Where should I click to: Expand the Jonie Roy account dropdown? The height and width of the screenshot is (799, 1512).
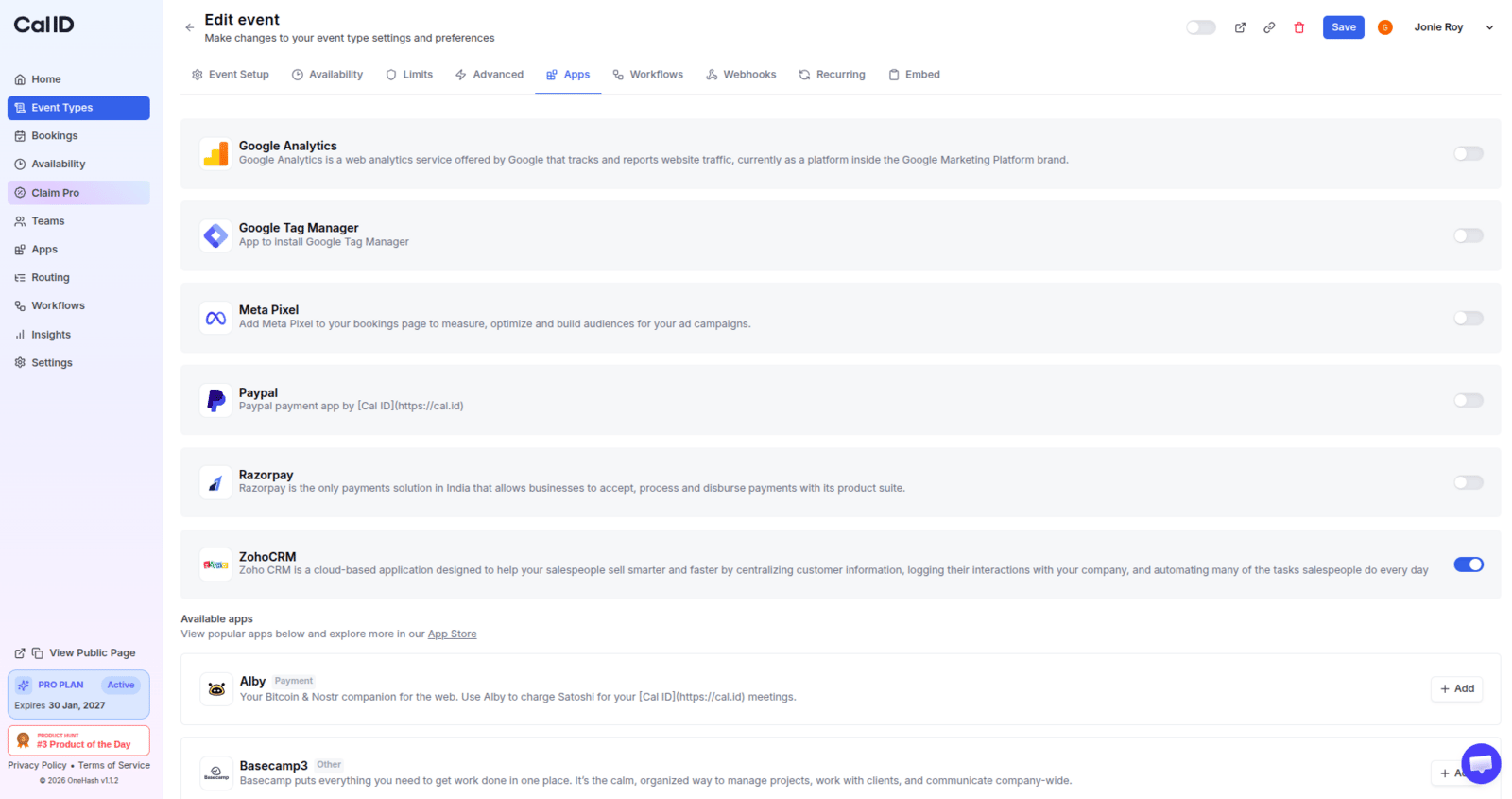pyautogui.click(x=1489, y=27)
